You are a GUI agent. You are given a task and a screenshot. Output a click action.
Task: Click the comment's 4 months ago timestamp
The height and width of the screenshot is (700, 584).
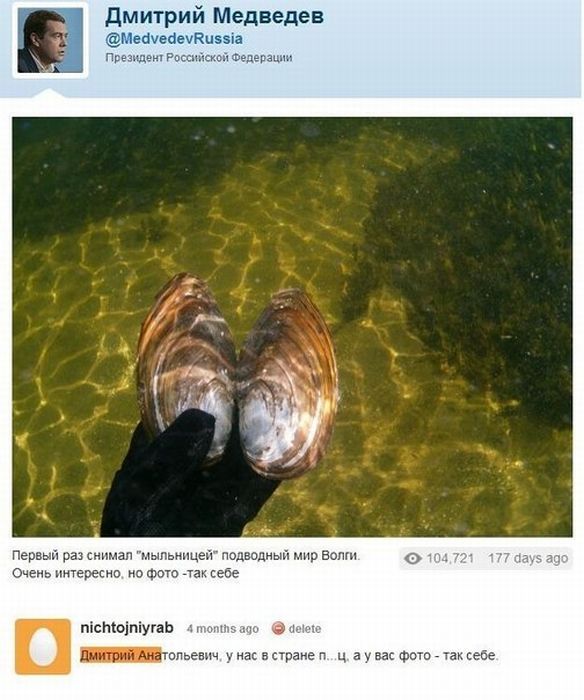223,629
